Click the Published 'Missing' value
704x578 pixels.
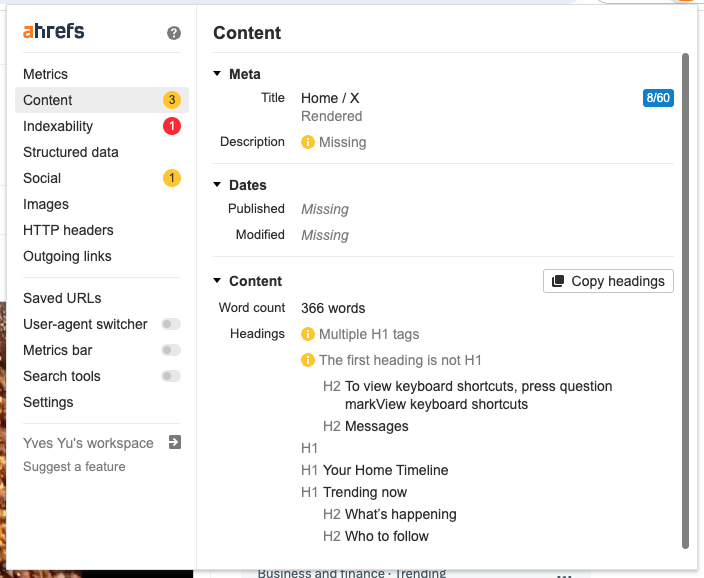click(x=325, y=209)
